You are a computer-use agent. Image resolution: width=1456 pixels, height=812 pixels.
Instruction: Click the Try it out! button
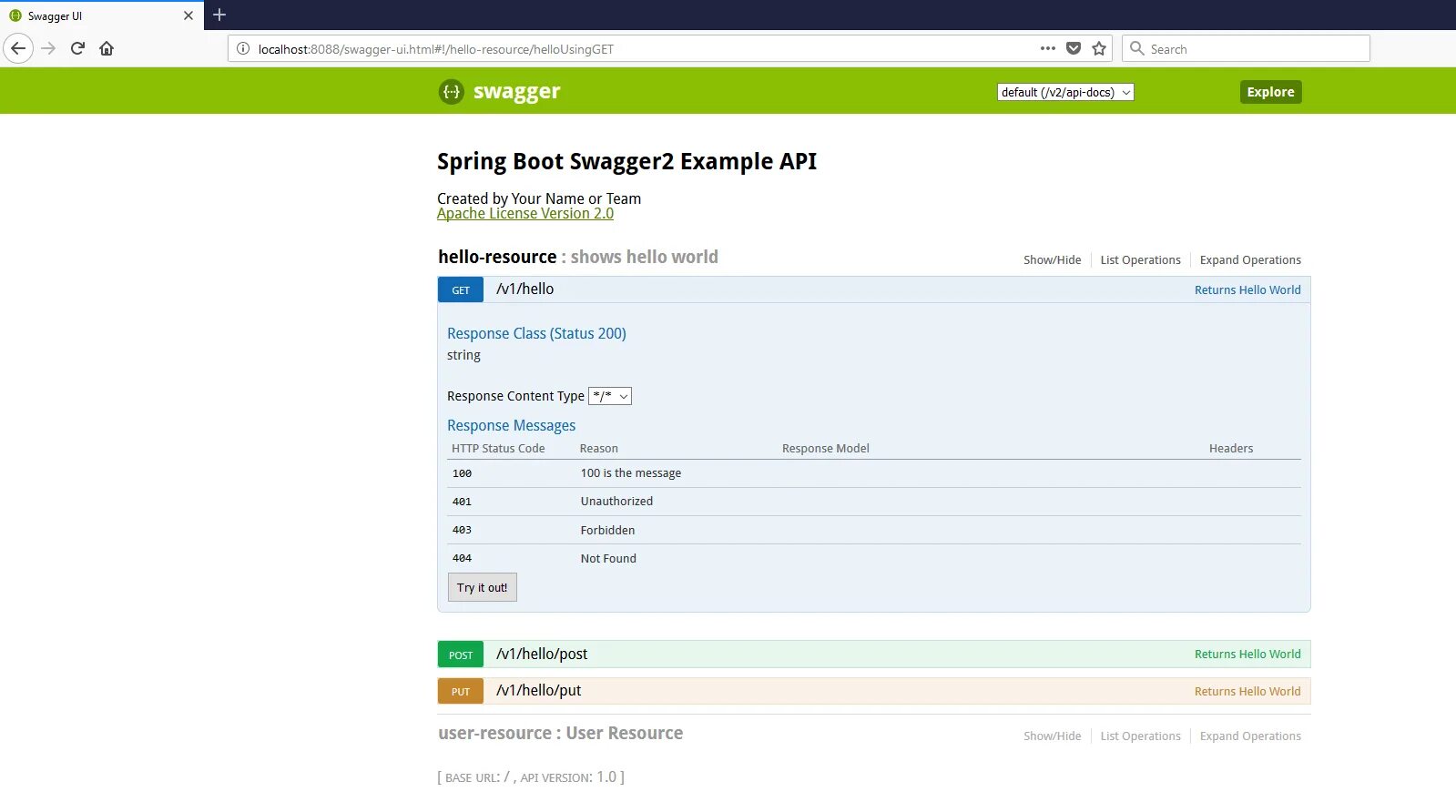(x=483, y=587)
